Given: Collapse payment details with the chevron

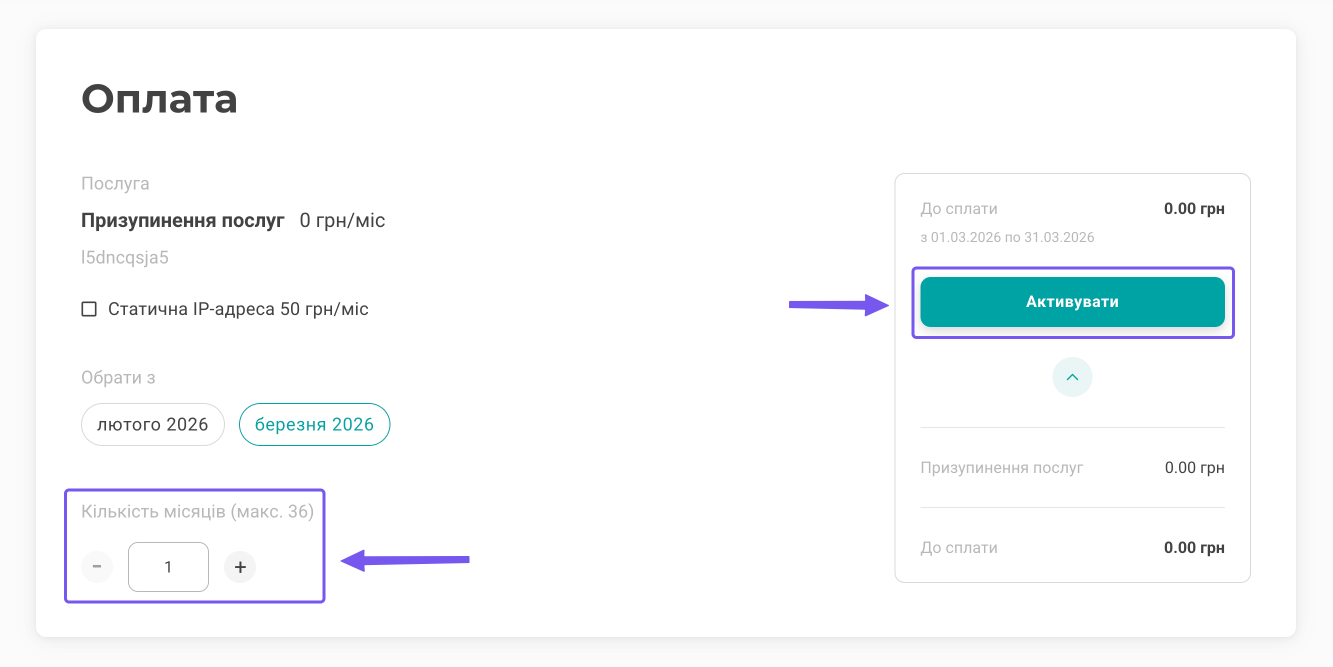Looking at the screenshot, I should (x=1072, y=377).
